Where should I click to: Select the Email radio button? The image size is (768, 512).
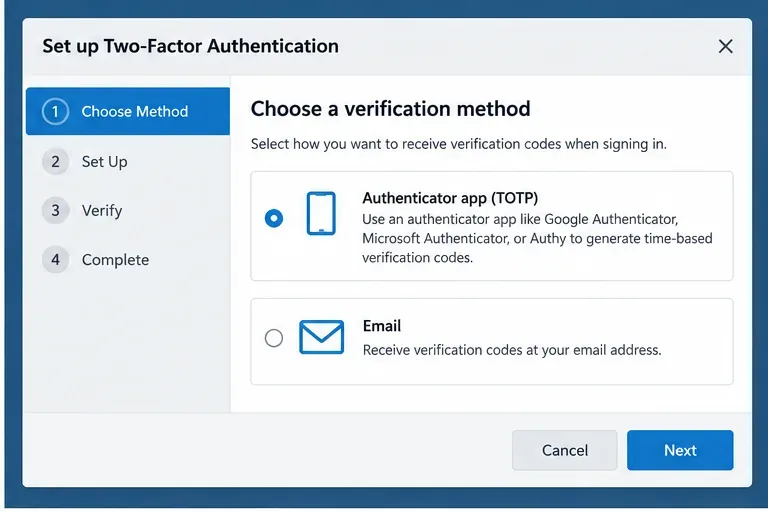click(274, 338)
